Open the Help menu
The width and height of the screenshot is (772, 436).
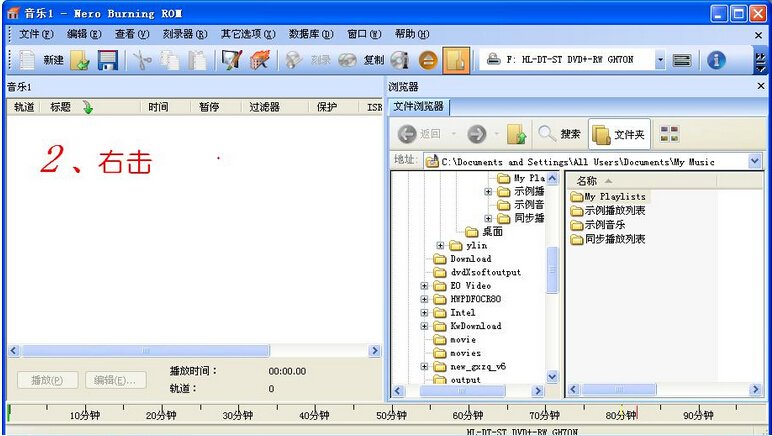[x=412, y=34]
